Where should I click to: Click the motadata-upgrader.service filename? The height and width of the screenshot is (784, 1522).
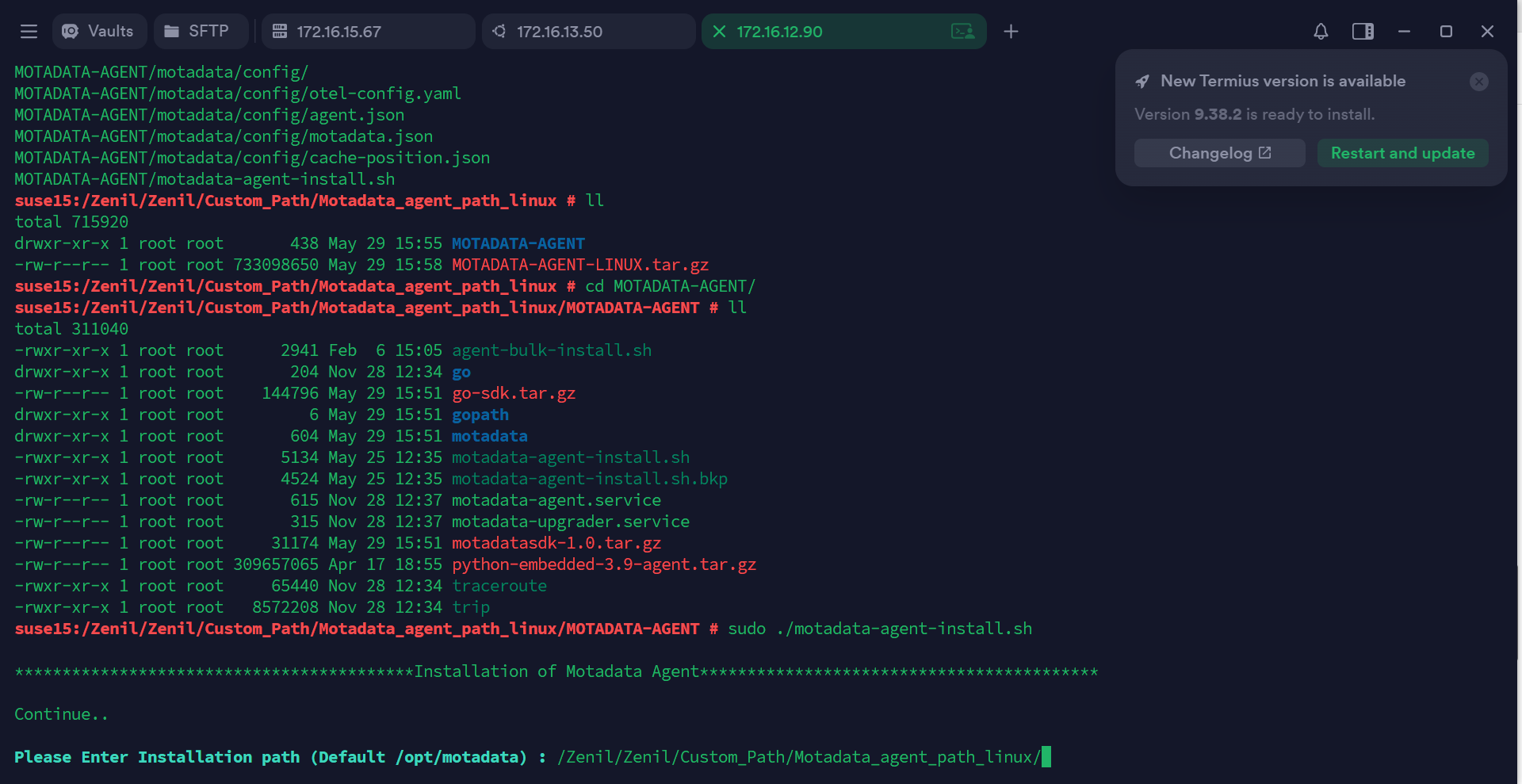point(571,522)
